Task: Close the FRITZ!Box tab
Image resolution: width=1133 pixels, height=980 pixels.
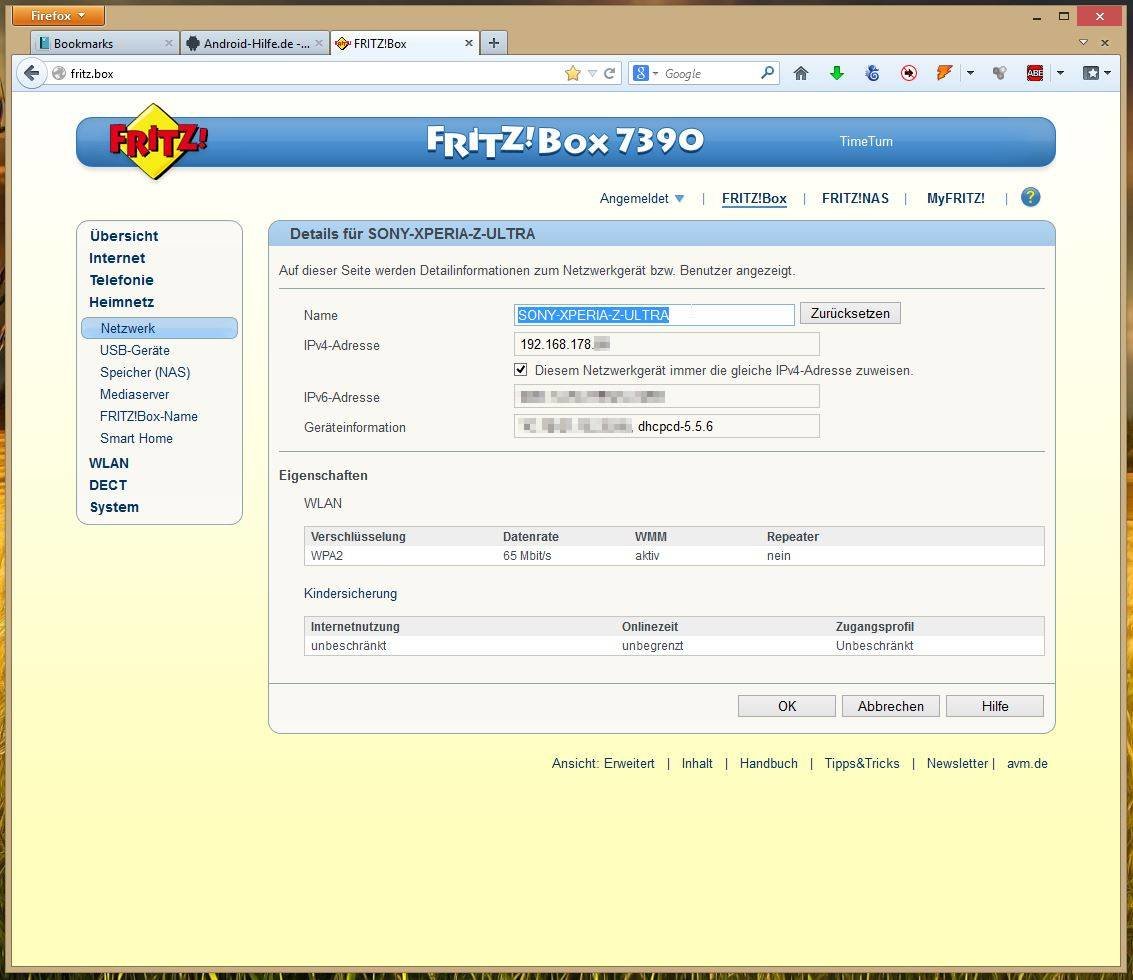Action: point(468,43)
